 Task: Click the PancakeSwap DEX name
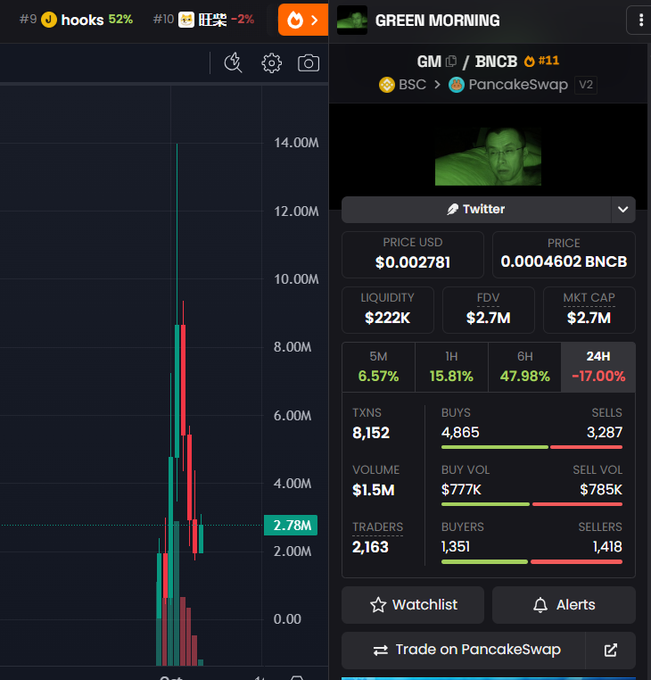(x=518, y=85)
